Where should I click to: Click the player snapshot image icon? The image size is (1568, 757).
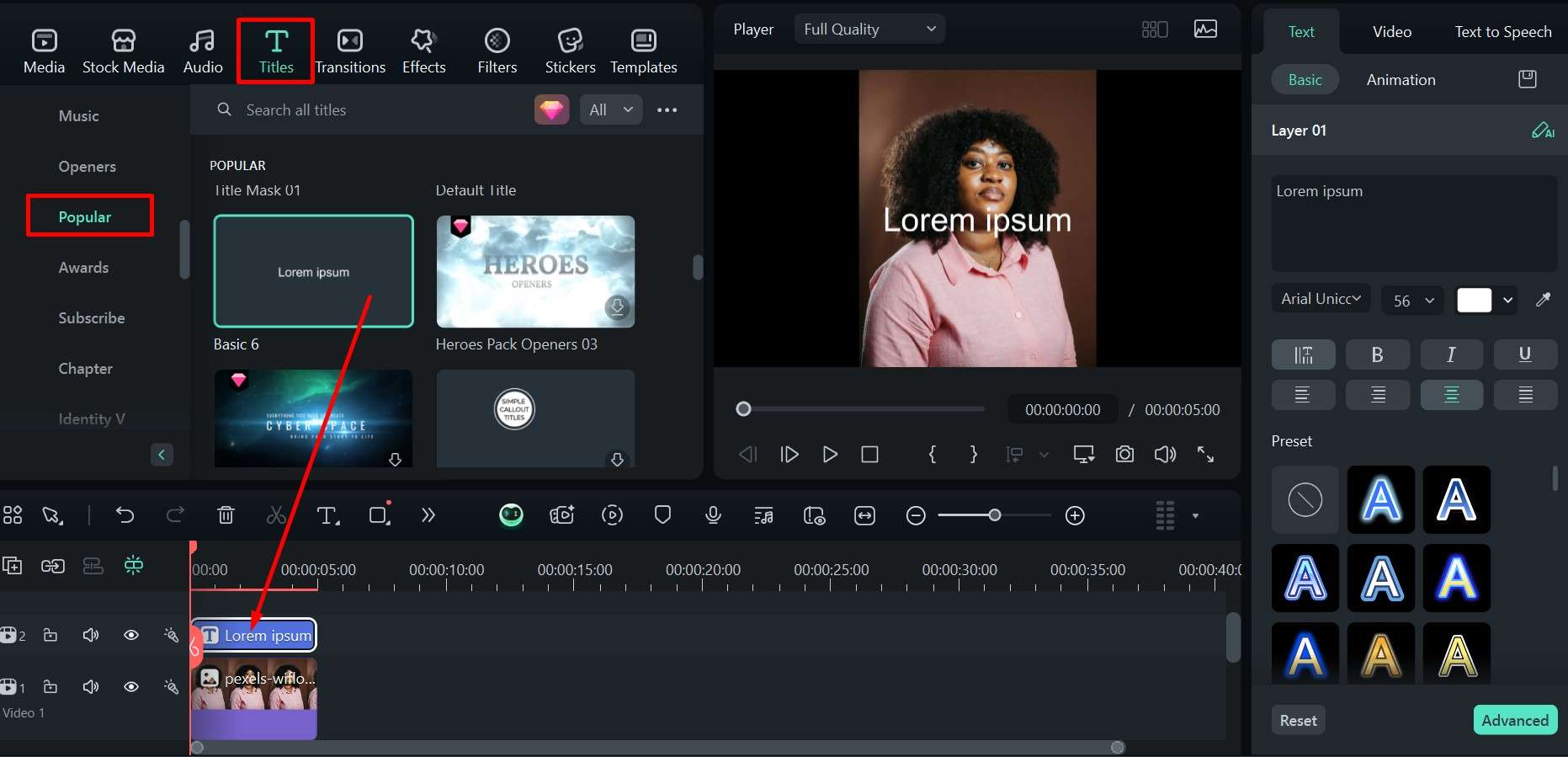(1205, 29)
